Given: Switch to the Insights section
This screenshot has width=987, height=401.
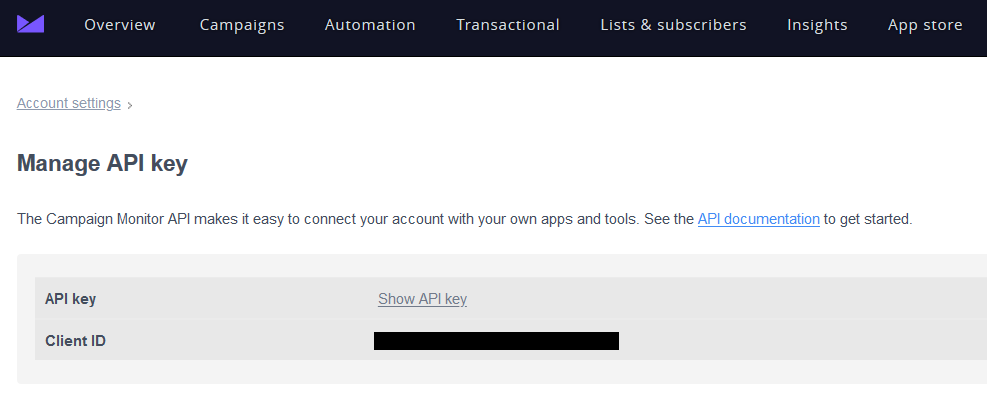Looking at the screenshot, I should (817, 25).
